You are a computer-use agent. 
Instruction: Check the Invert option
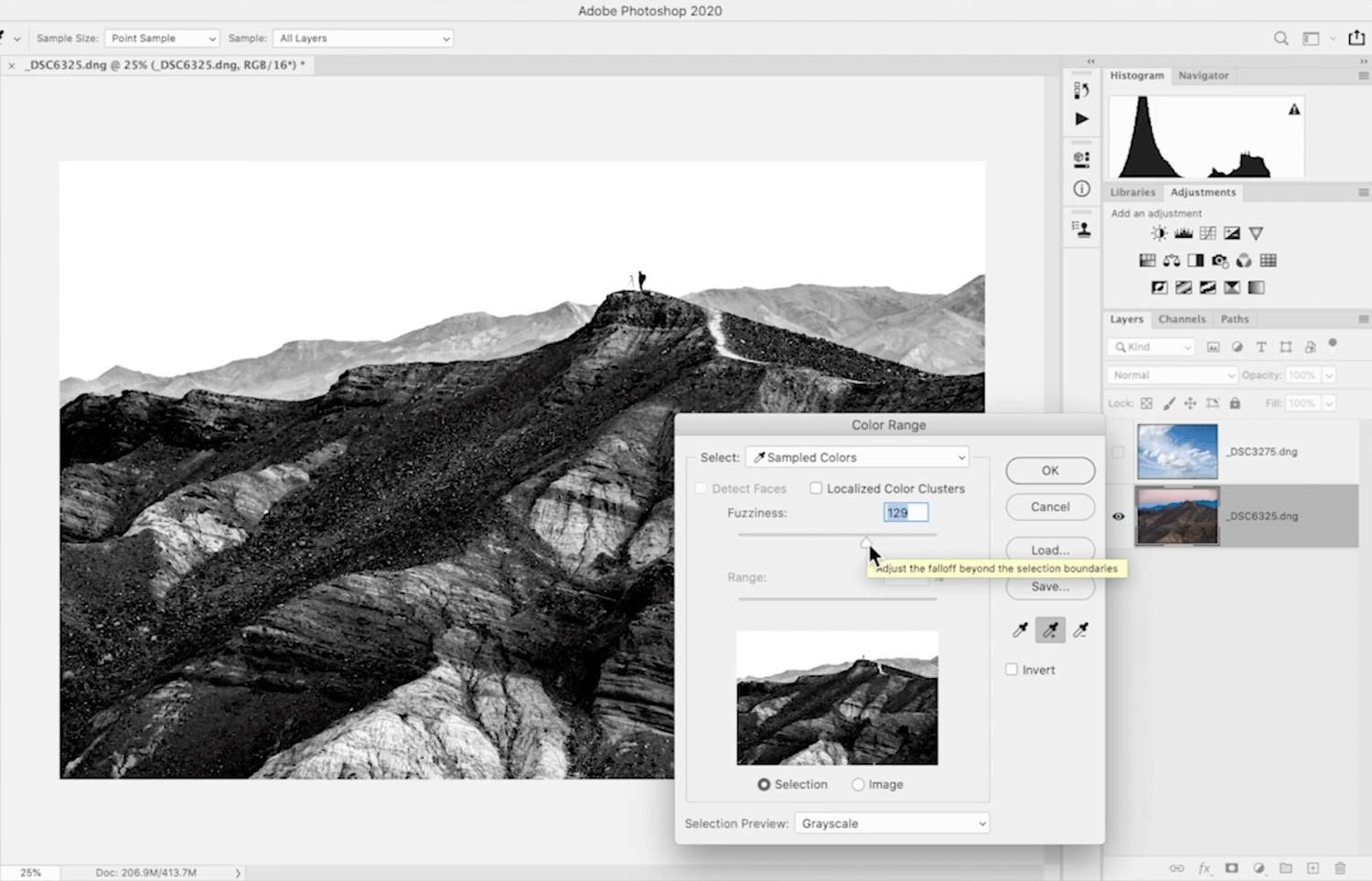click(1012, 670)
